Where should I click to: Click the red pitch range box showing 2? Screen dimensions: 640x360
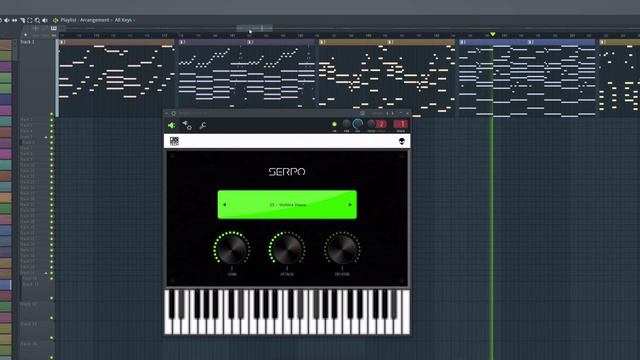pos(381,124)
